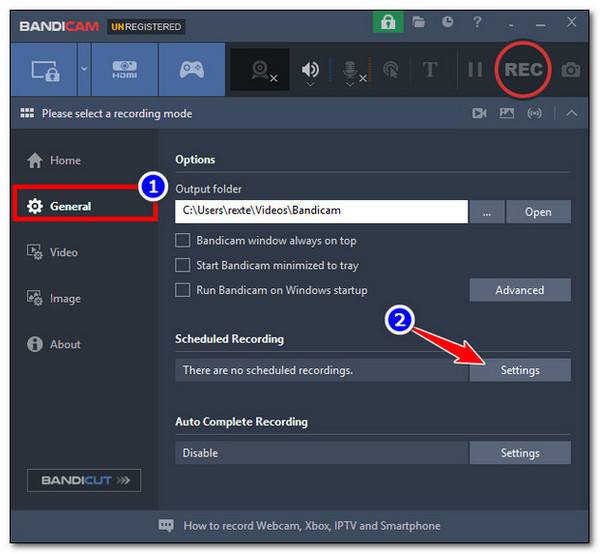Image resolution: width=600 pixels, height=554 pixels.
Task: Open output folder icon in title bar
Action: point(418,22)
